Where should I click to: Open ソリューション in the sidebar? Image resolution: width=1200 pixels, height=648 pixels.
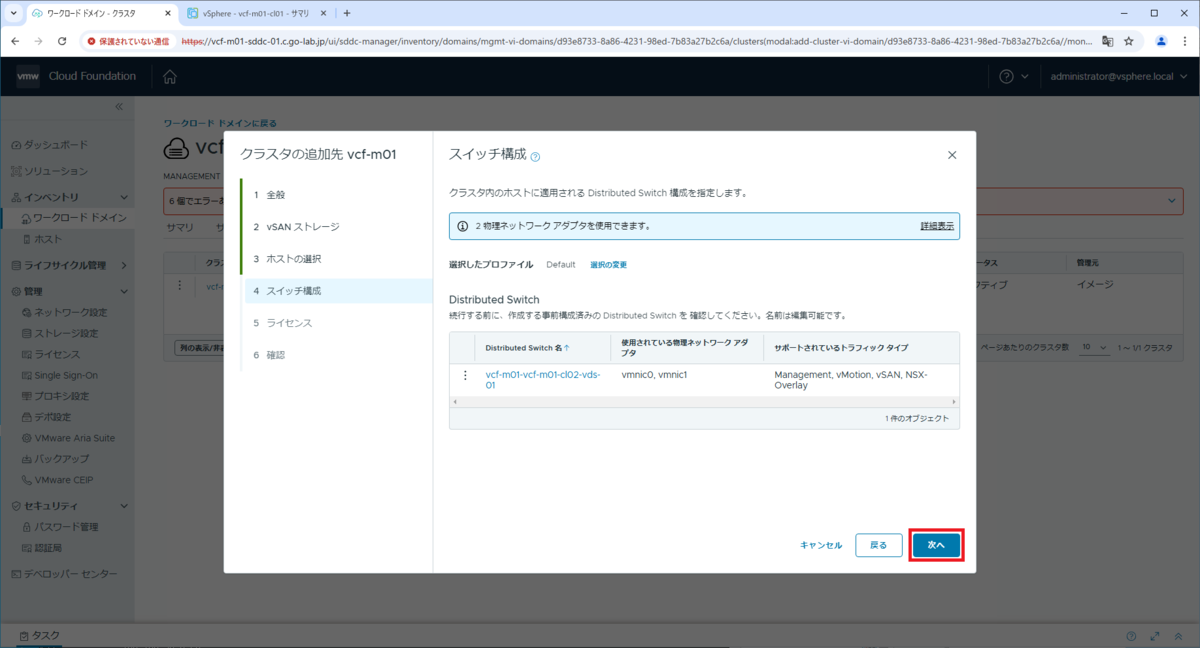pos(49,171)
